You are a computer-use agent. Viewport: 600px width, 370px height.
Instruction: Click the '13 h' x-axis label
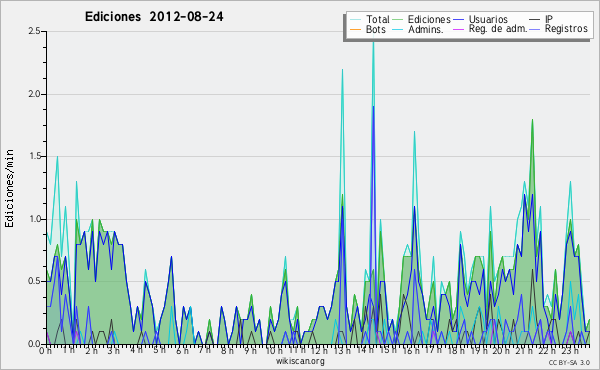click(341, 350)
